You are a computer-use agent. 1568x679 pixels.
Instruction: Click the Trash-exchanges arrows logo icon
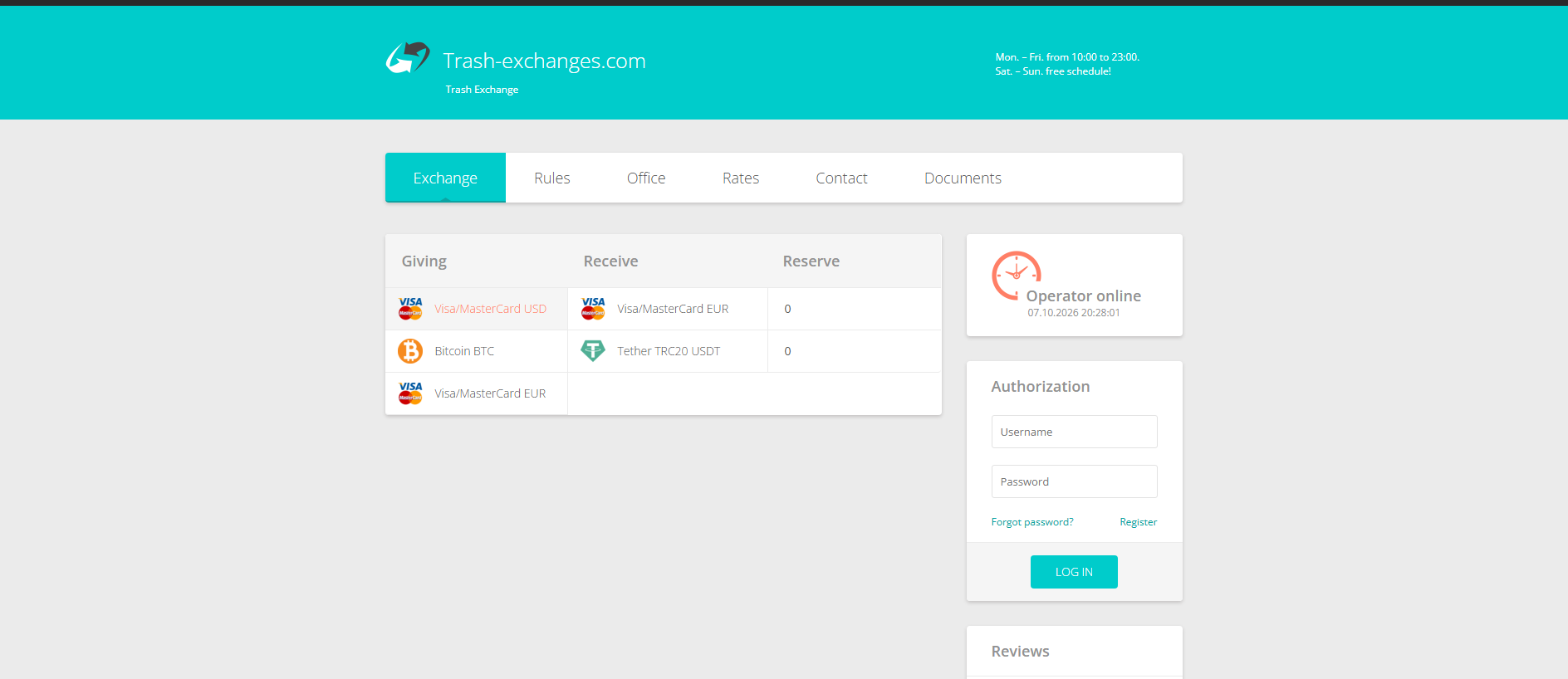point(408,58)
